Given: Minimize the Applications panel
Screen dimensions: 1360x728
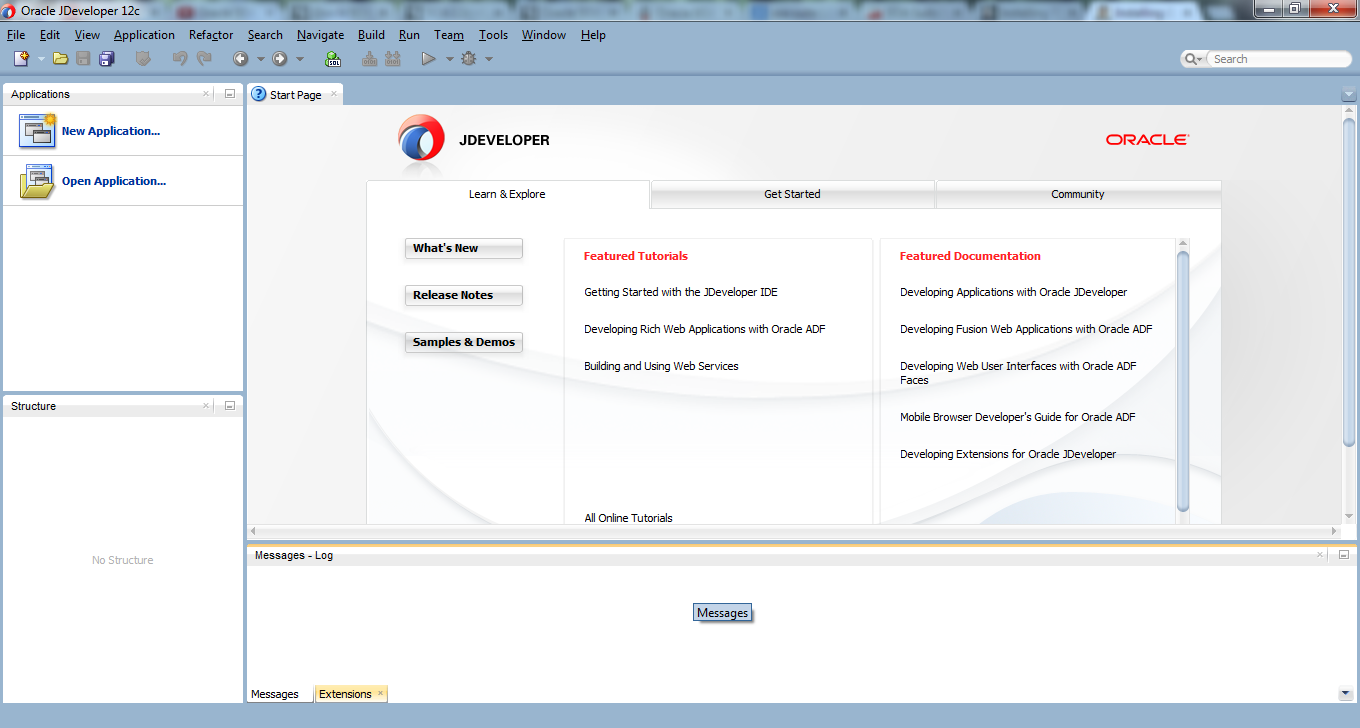Looking at the screenshot, I should point(229,94).
